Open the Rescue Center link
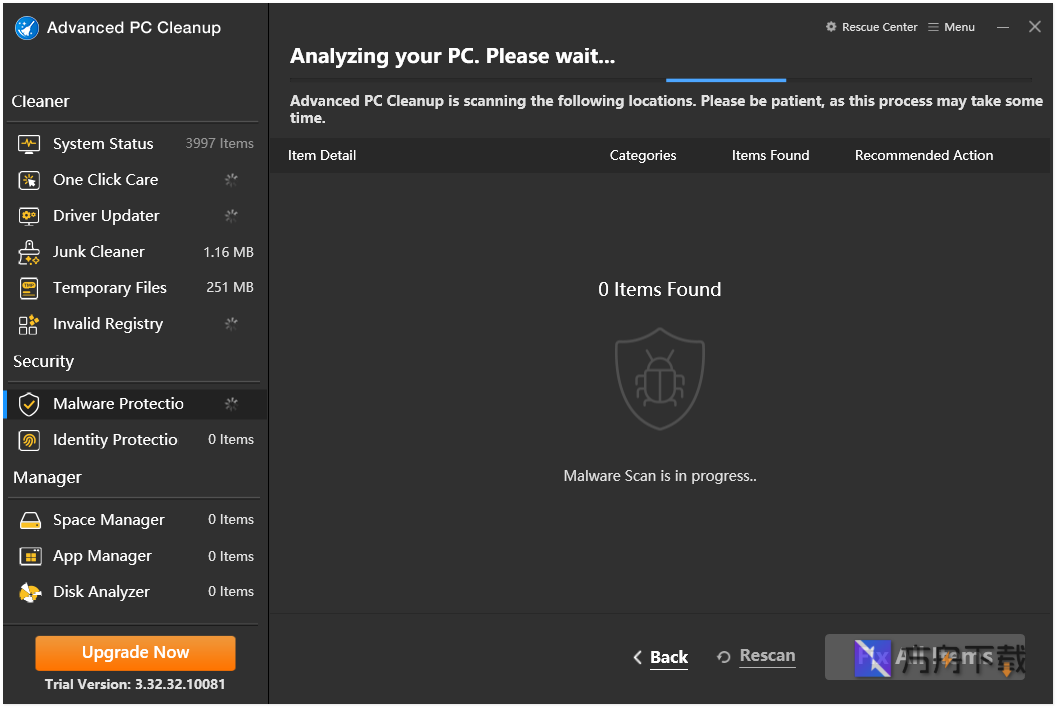Screen dimensions: 1057x708 [x=879, y=27]
